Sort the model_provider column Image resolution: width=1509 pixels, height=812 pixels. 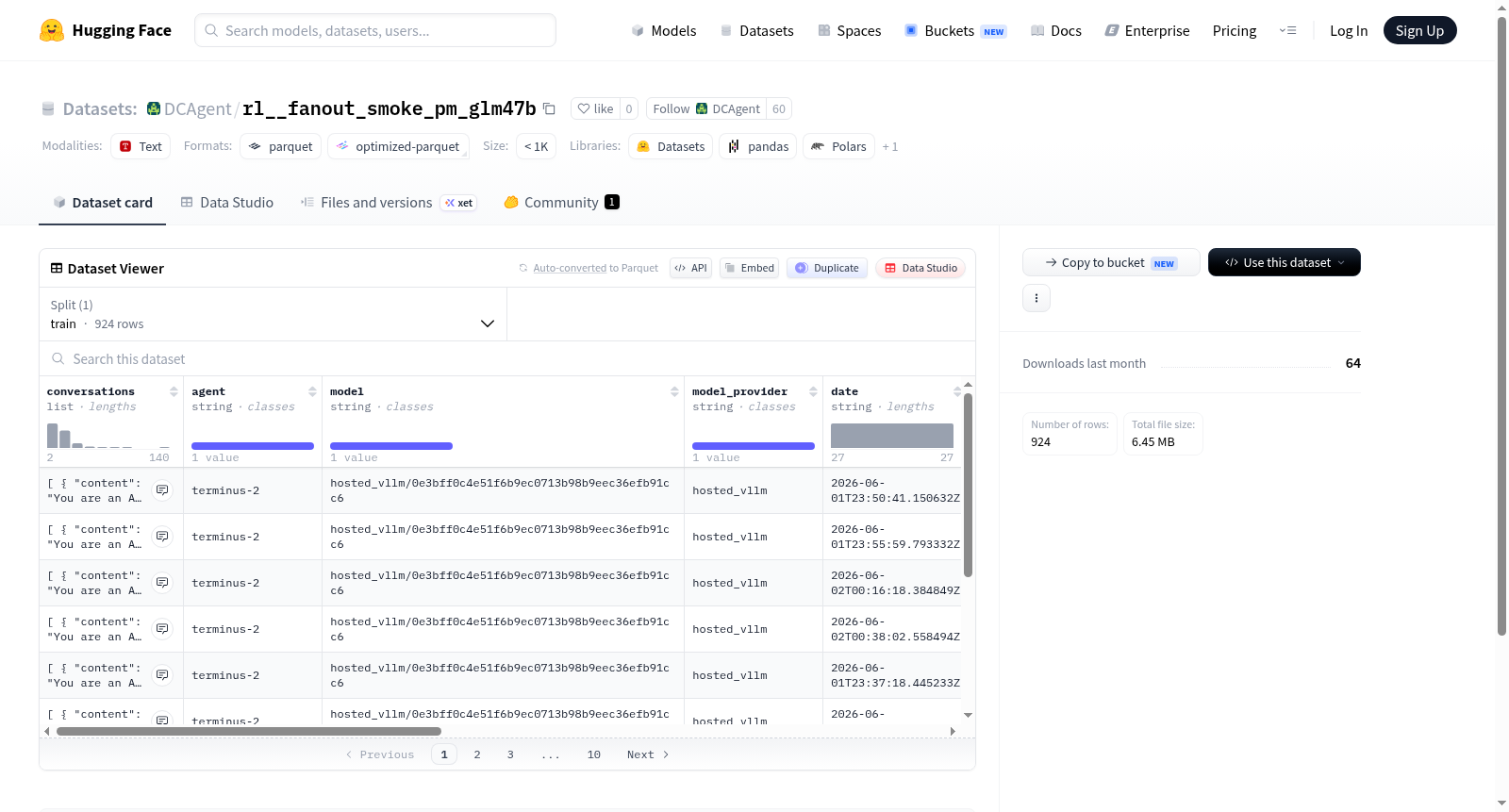coord(813,391)
